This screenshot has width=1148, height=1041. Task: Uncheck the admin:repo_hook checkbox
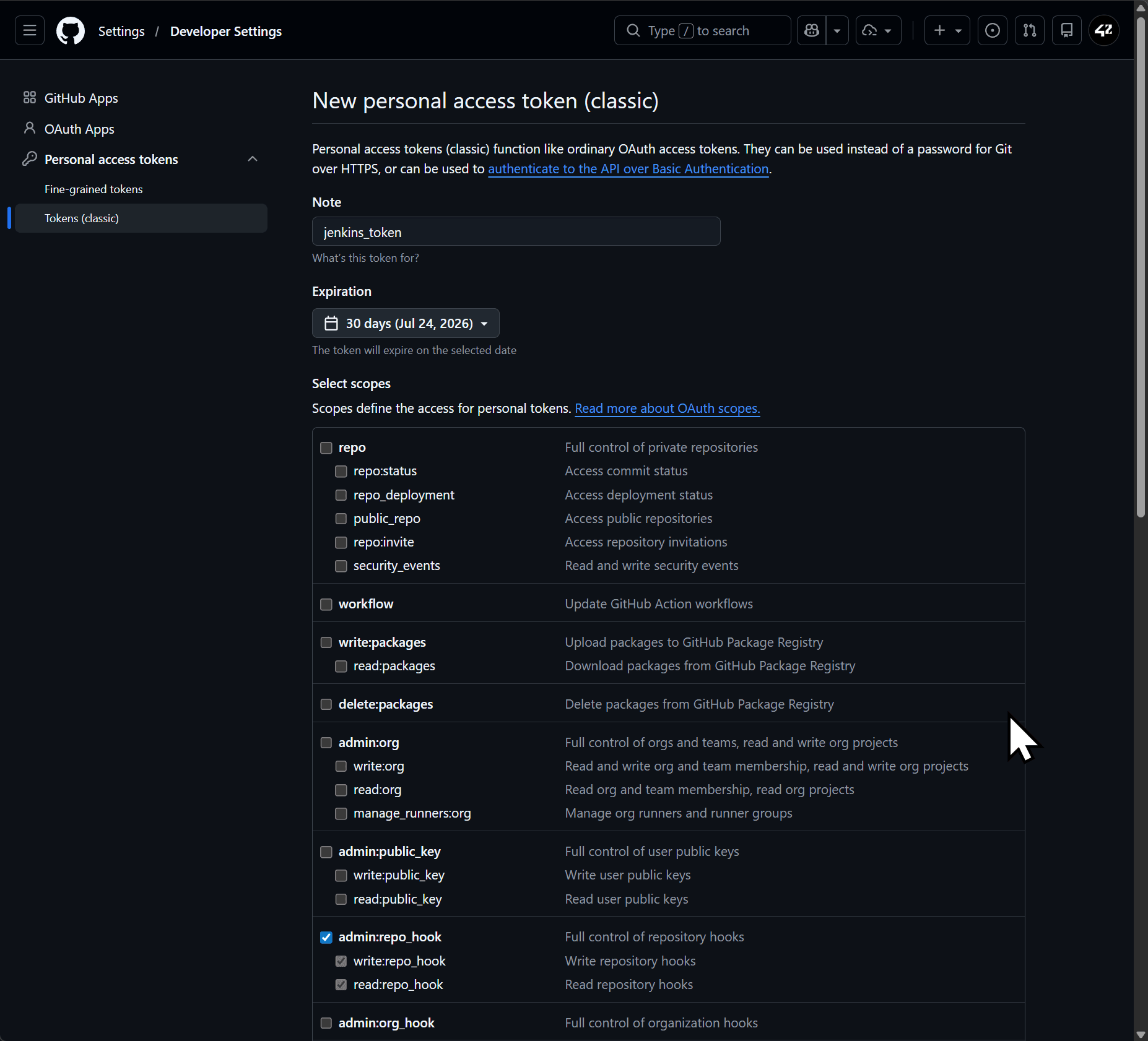[326, 937]
